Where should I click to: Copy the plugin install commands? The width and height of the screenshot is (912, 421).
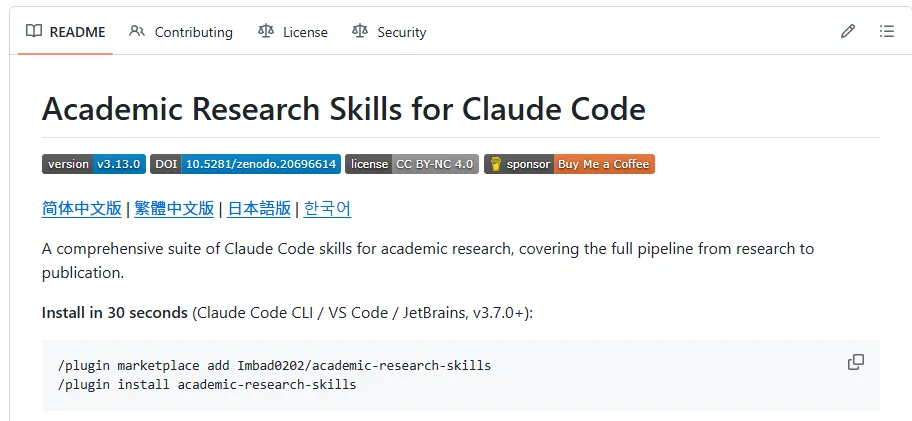tap(856, 362)
